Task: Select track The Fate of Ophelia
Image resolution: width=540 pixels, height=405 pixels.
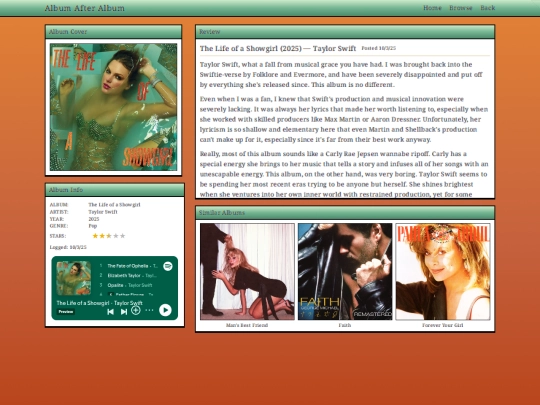Action: [128, 266]
